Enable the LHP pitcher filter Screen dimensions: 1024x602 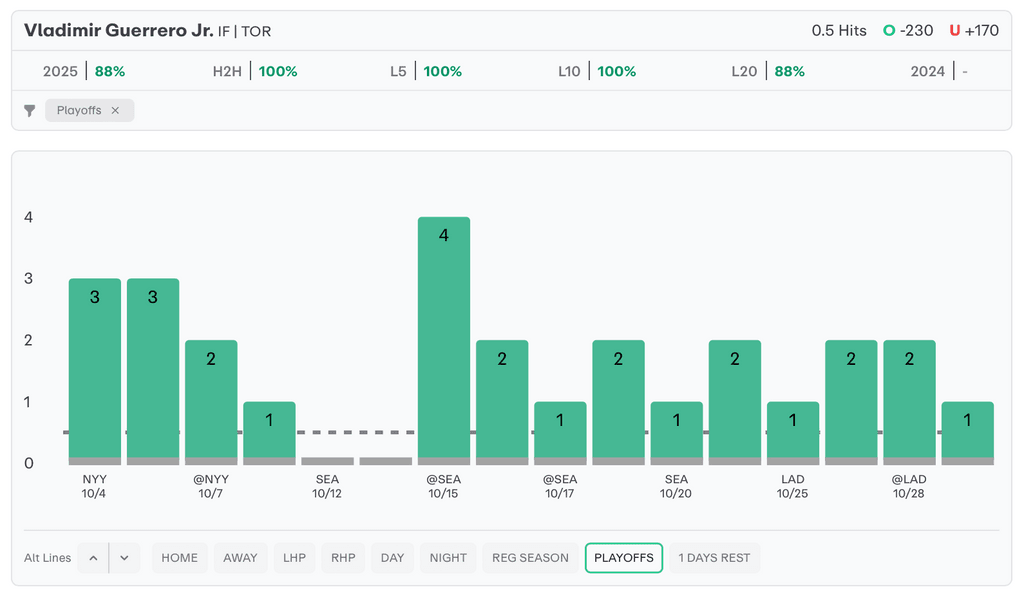295,558
